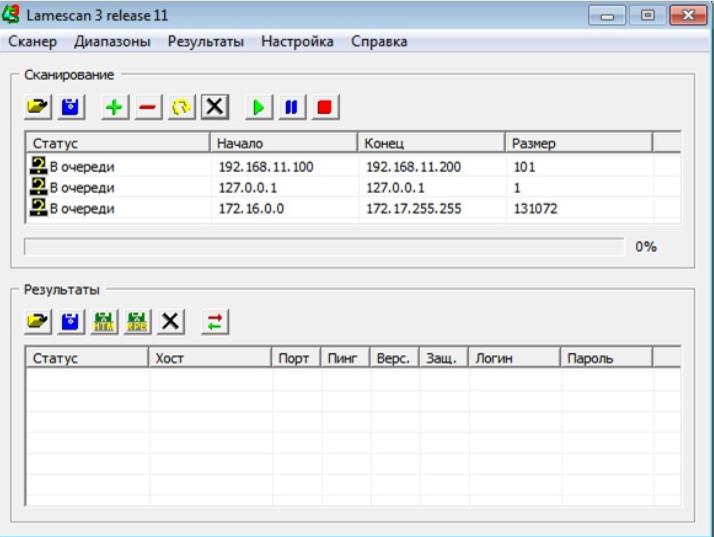
Task: Sort results by the Хост column header
Action: pos(210,358)
